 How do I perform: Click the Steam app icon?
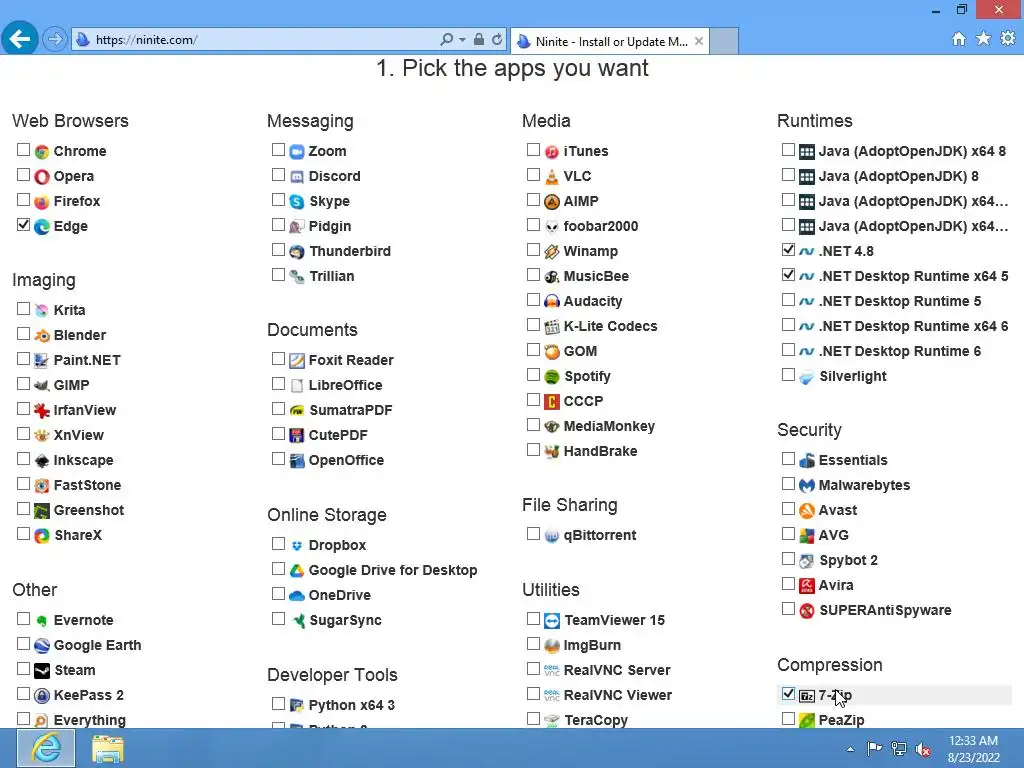[x=42, y=670]
